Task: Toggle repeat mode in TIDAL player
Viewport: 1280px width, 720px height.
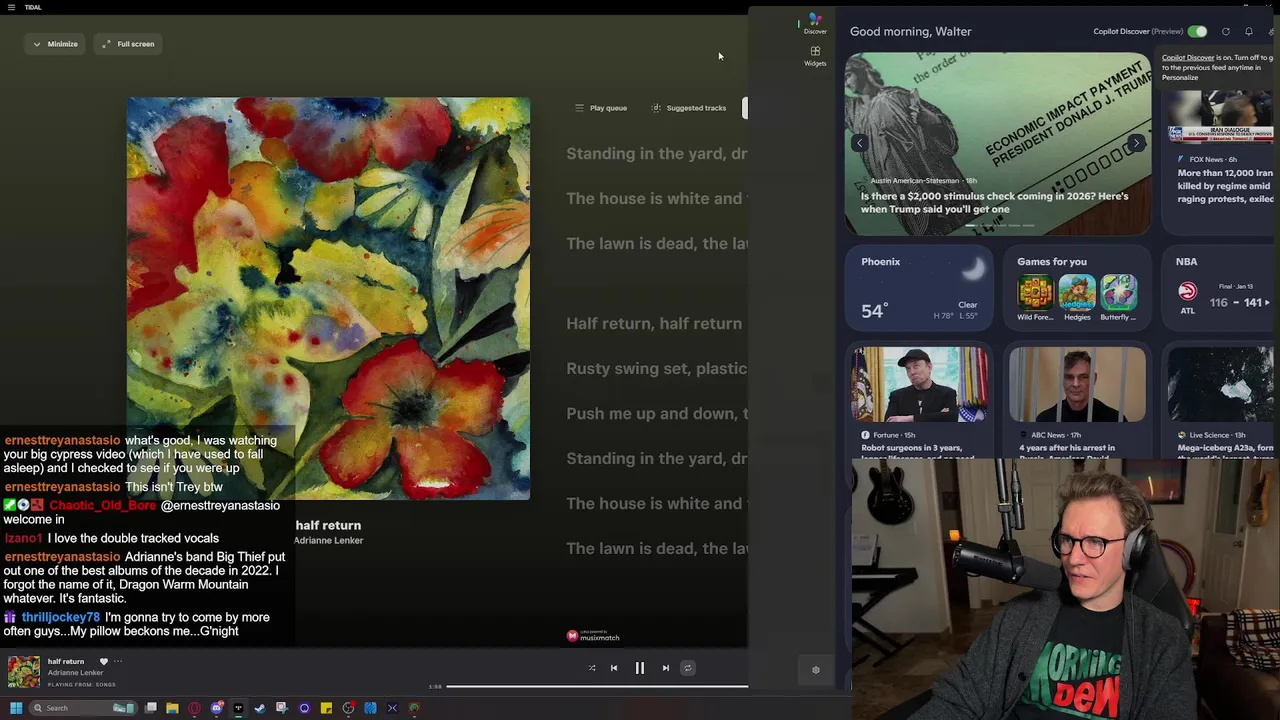Action: [x=688, y=668]
